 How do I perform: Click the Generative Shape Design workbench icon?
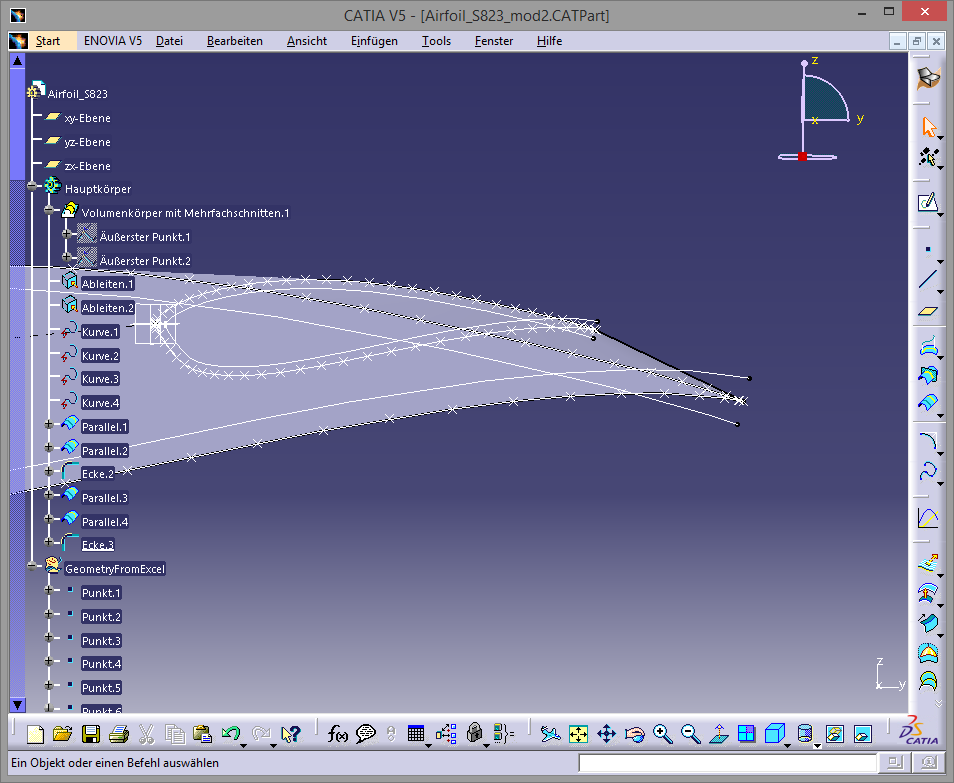point(928,78)
